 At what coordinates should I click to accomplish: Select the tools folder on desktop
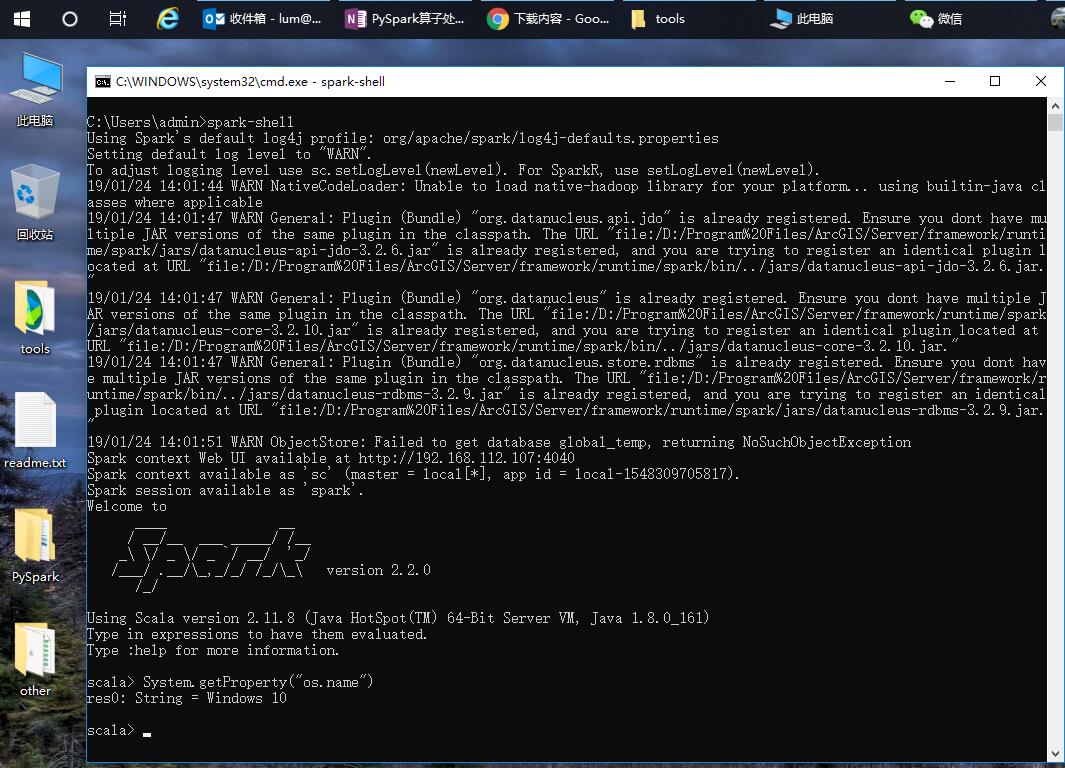pos(35,318)
